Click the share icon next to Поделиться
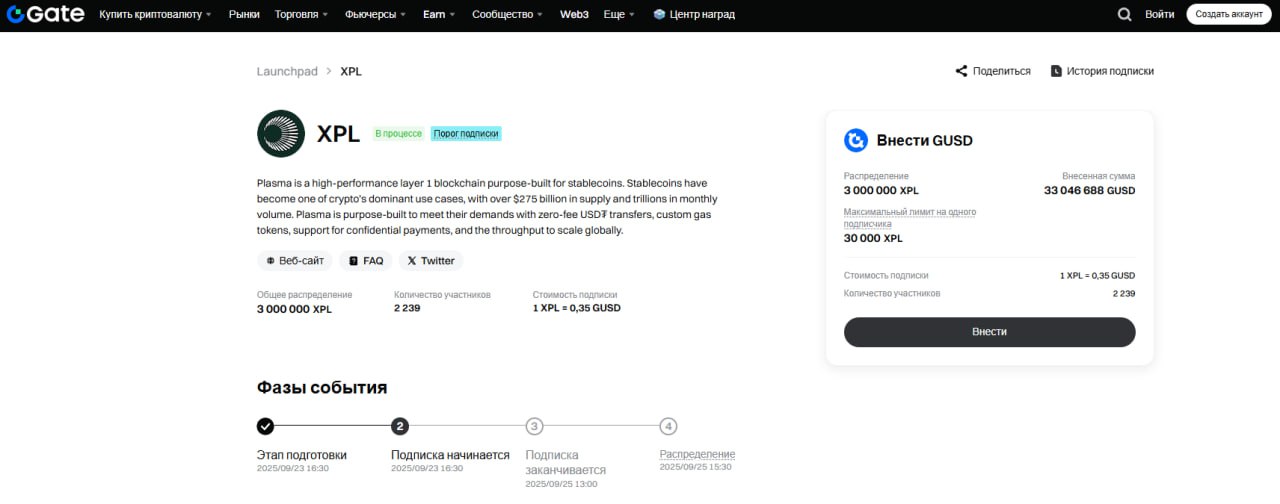Screen dimensions: 1280x504 tap(961, 71)
